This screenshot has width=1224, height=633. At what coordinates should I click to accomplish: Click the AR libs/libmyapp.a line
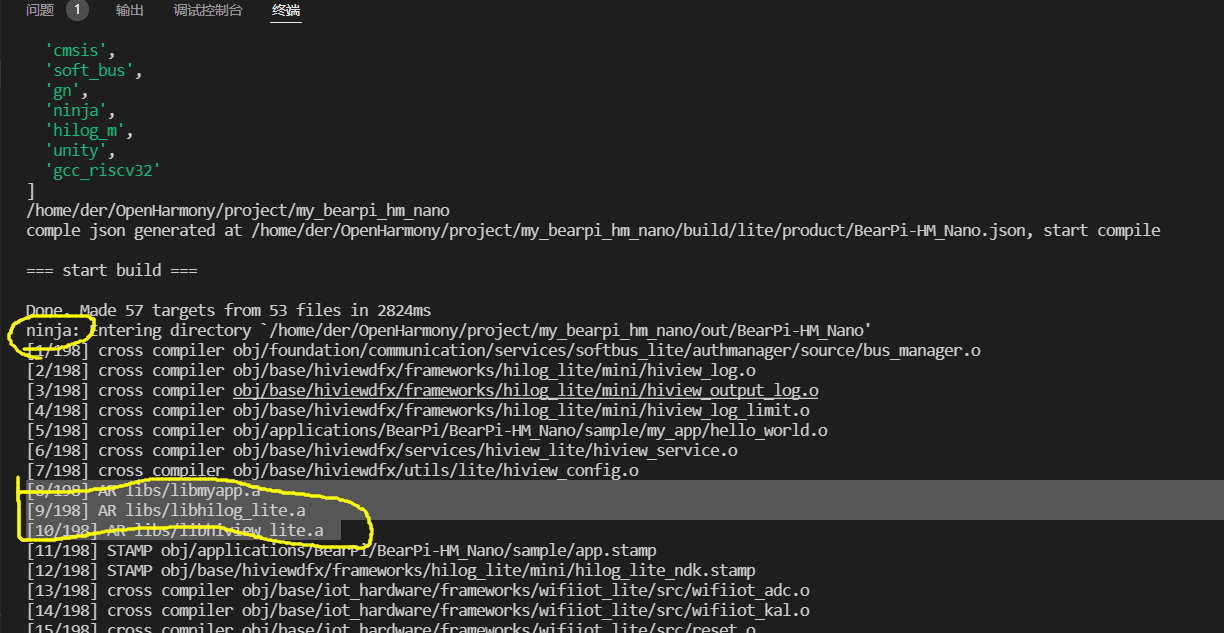pos(144,490)
